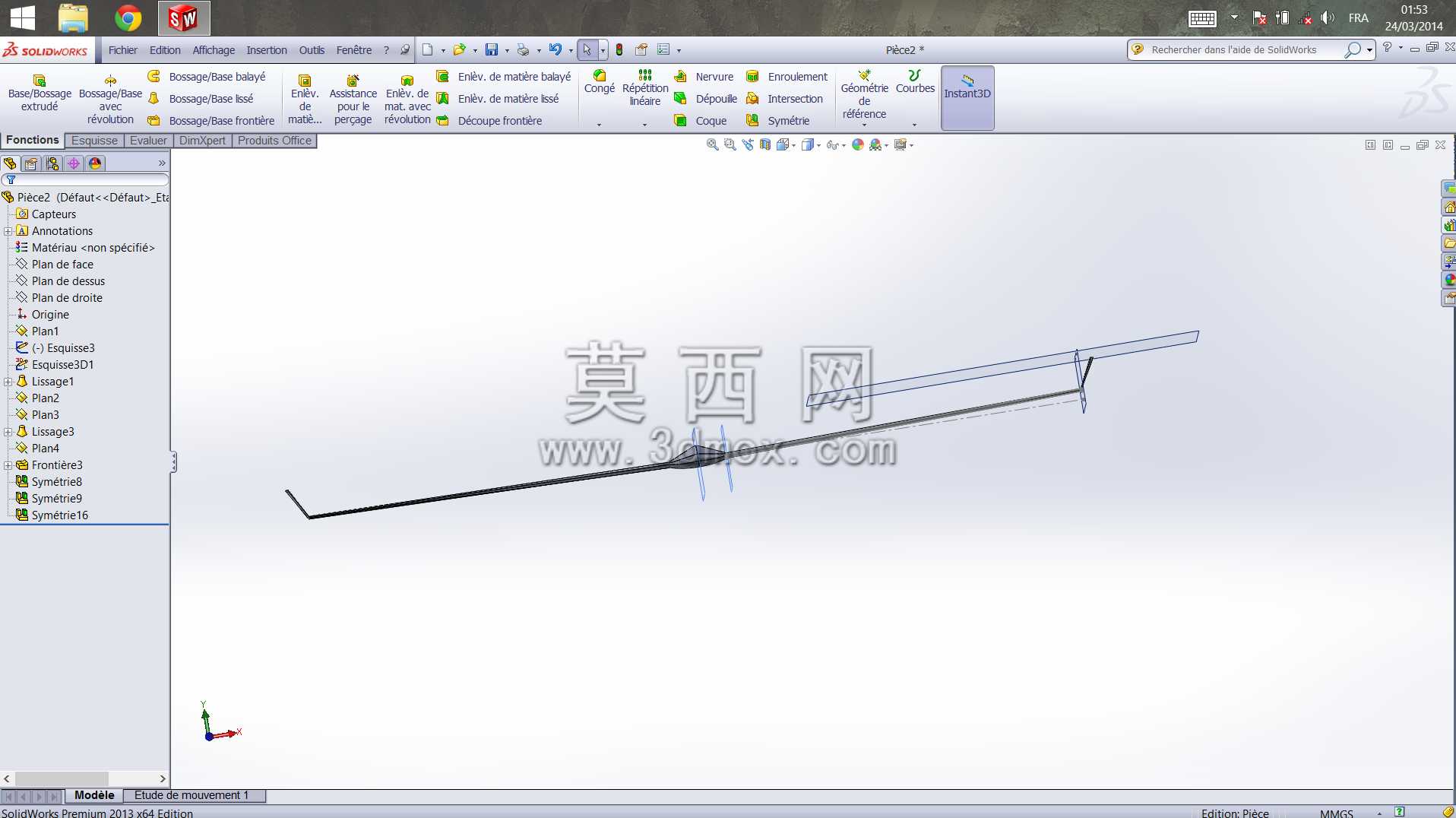1456x818 pixels.
Task: Open Courbes tool
Action: [x=915, y=82]
